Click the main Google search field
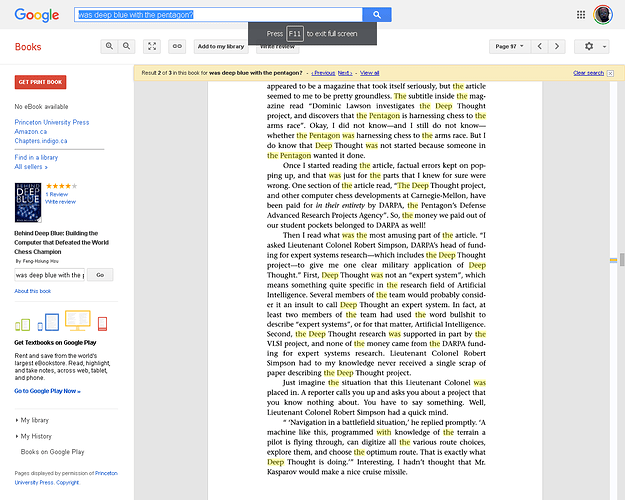Screen dimensions: 625x500 click(218, 15)
